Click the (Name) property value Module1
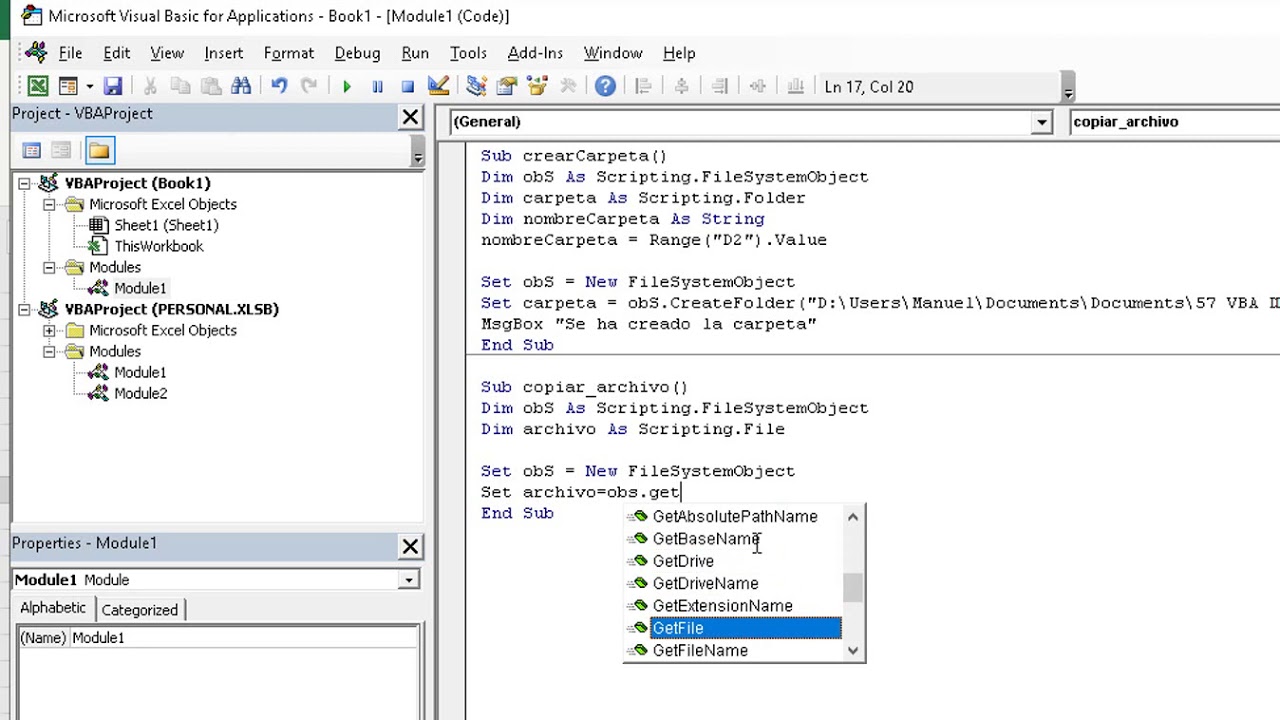This screenshot has height=720, width=1280. [x=244, y=638]
